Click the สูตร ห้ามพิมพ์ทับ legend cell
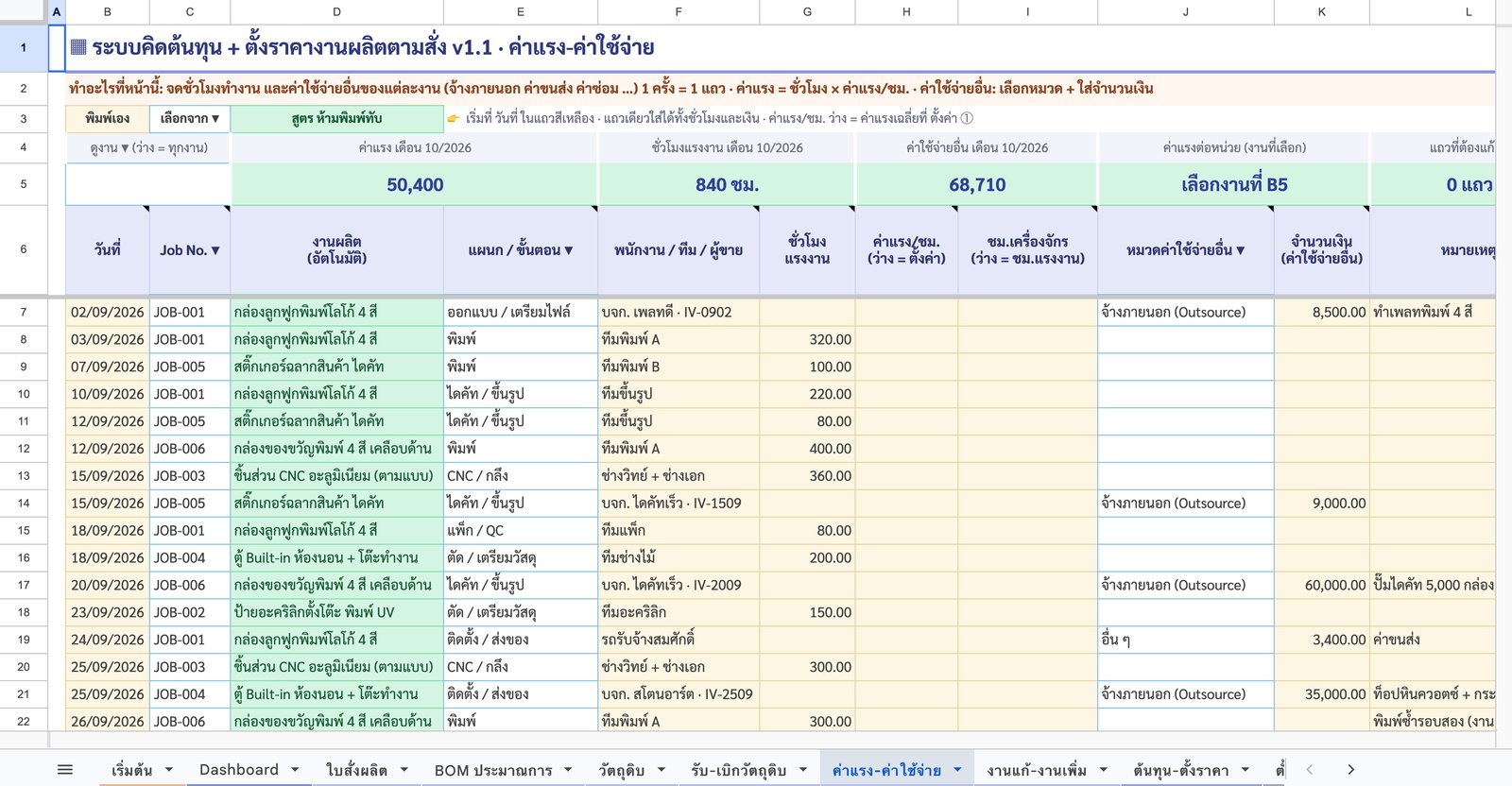 (337, 119)
